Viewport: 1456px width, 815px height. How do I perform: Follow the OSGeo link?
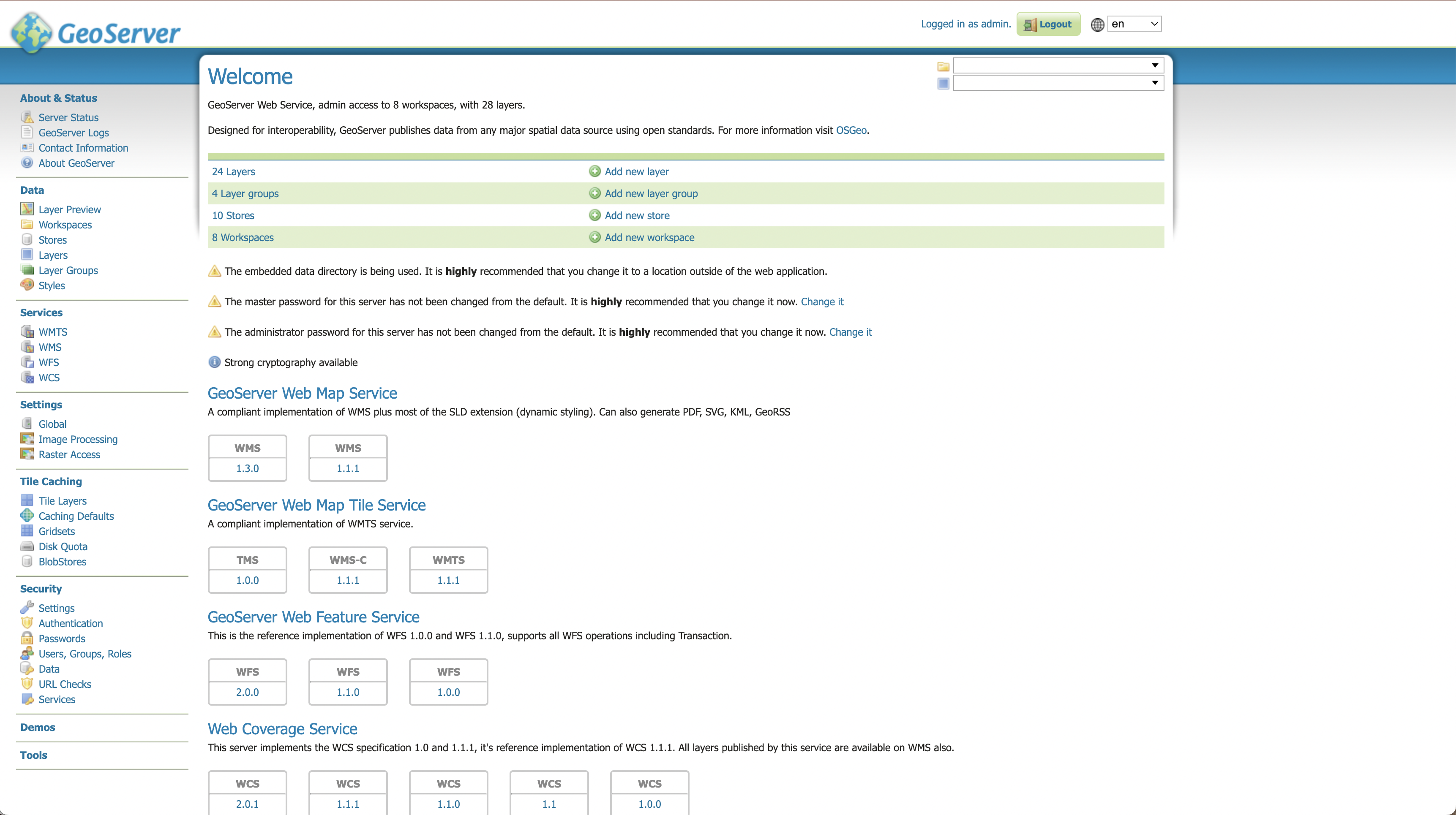click(x=851, y=130)
